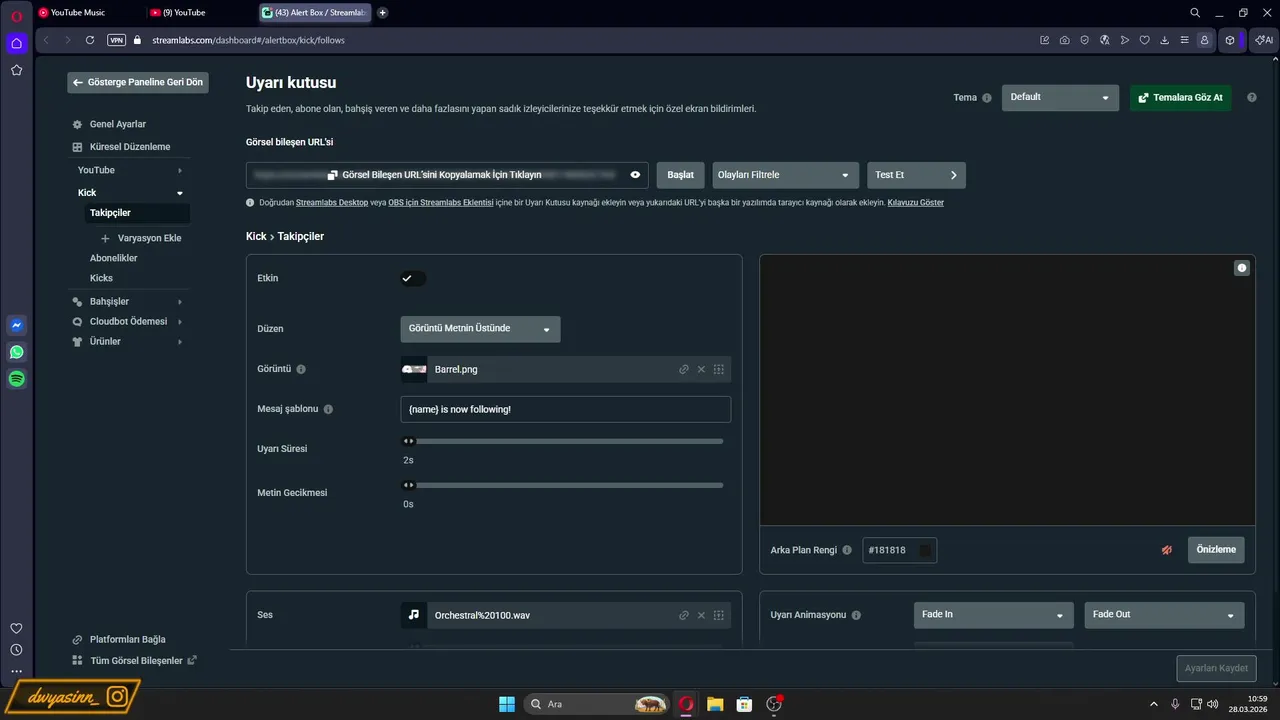Open the Fade Out animation dropdown

click(x=1164, y=615)
